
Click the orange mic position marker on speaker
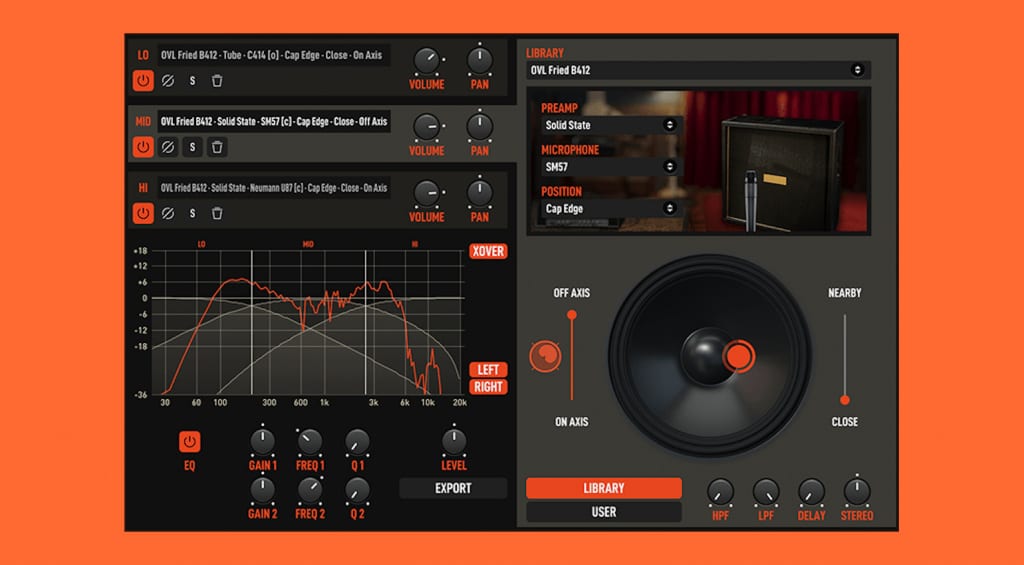pyautogui.click(x=738, y=355)
